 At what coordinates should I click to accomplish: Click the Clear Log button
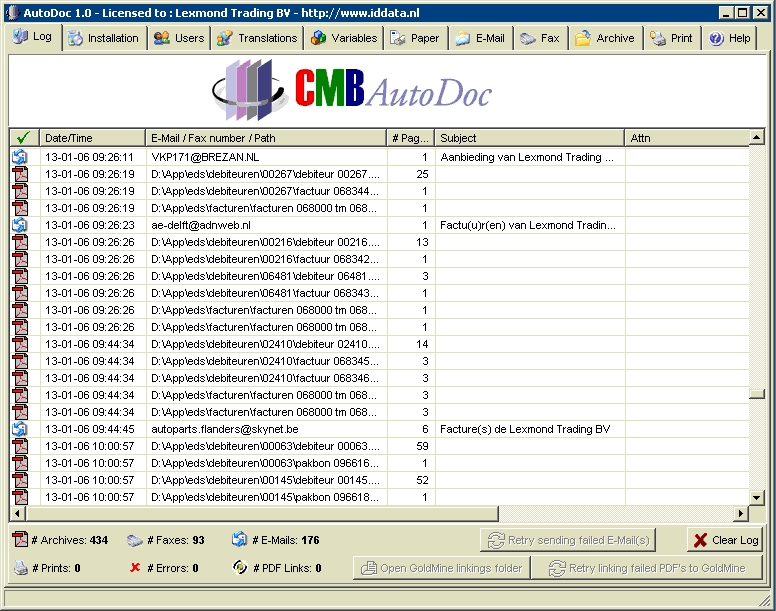(726, 540)
